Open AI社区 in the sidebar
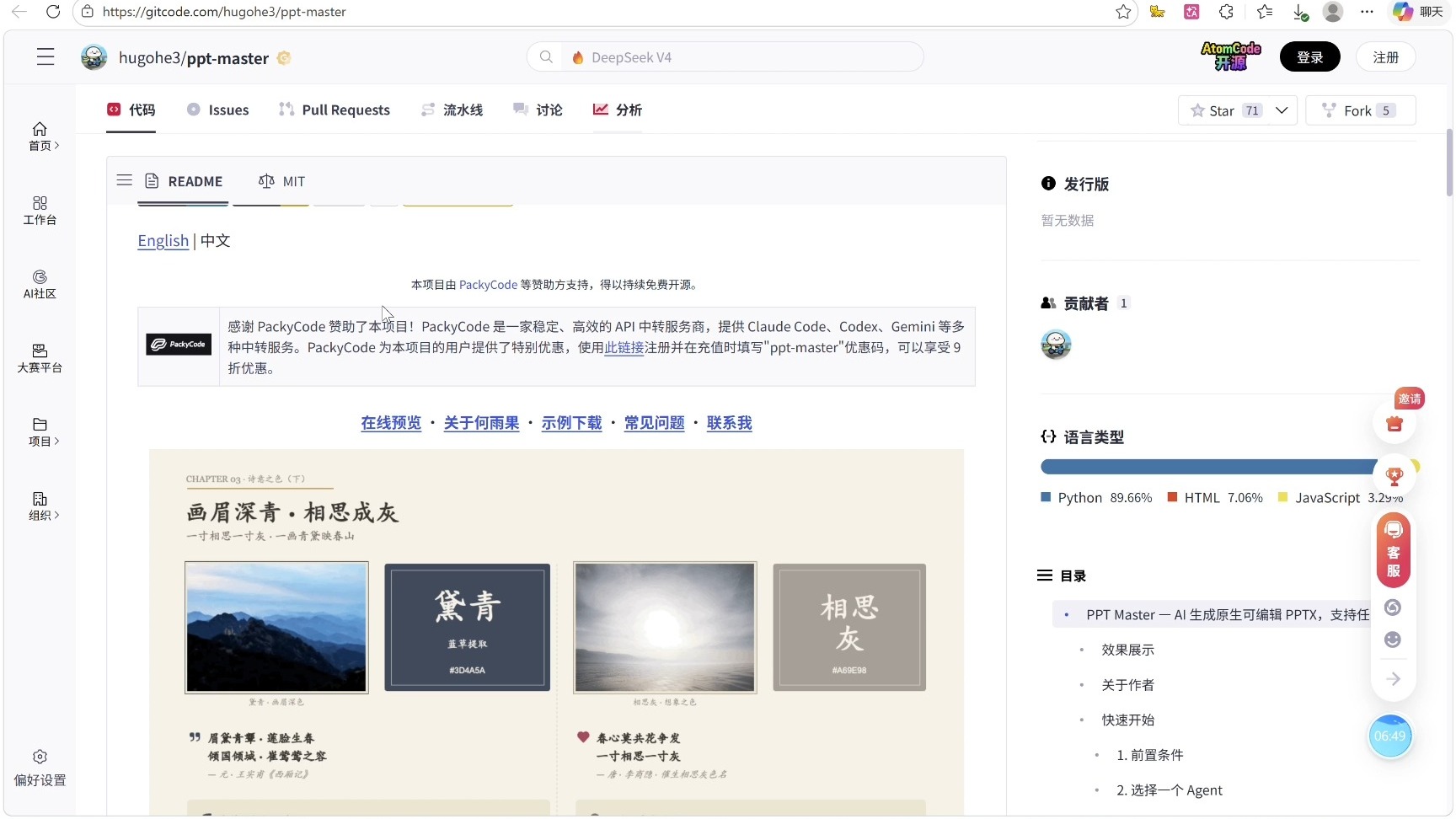This screenshot has height=819, width=1456. (40, 285)
